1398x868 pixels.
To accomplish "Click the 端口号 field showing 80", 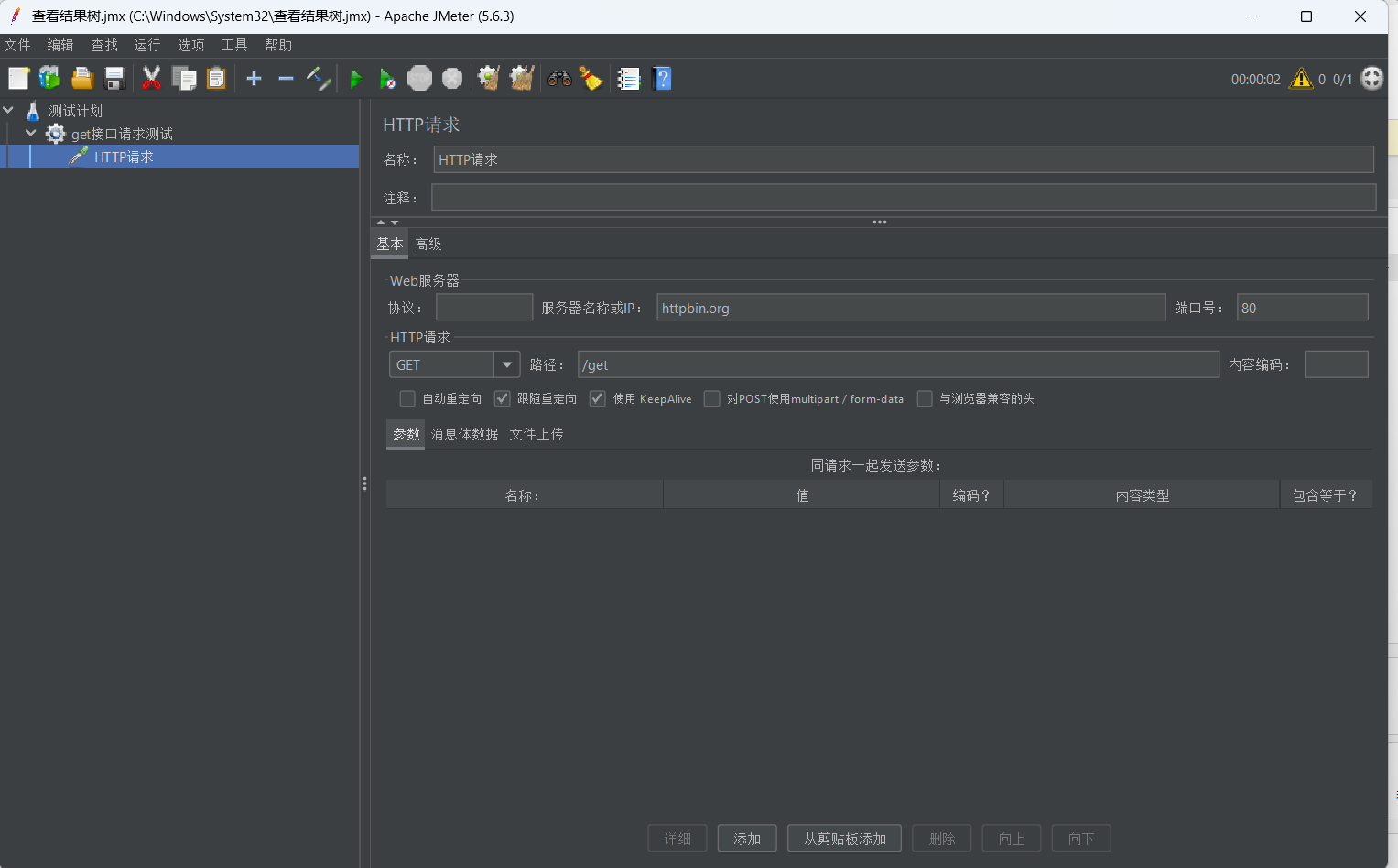I will 1302,307.
